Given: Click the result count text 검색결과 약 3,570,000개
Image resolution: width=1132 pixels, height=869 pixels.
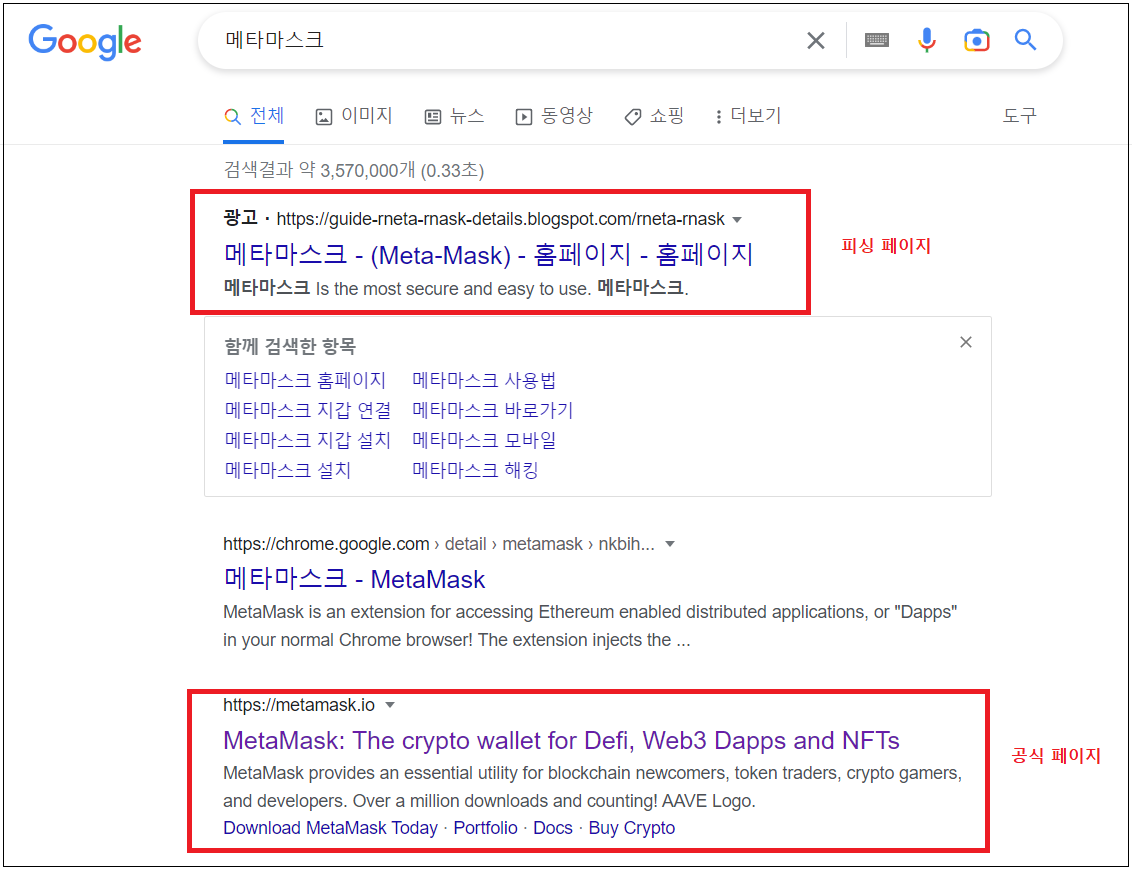Looking at the screenshot, I should pyautogui.click(x=354, y=170).
